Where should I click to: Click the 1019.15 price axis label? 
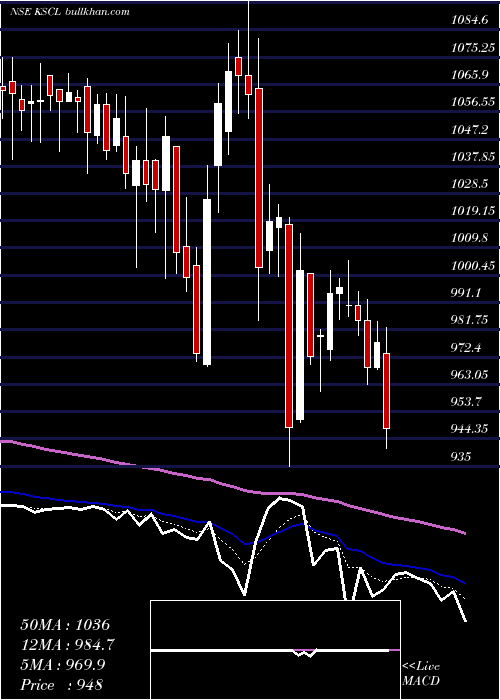(473, 211)
